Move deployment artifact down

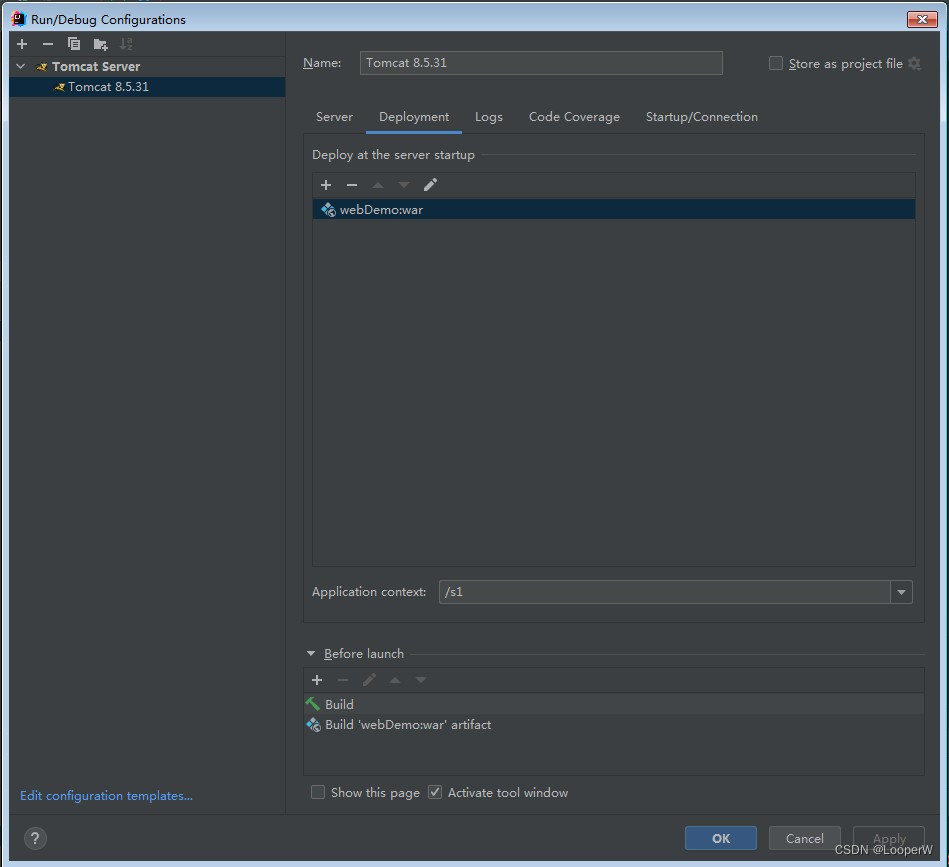[x=404, y=185]
